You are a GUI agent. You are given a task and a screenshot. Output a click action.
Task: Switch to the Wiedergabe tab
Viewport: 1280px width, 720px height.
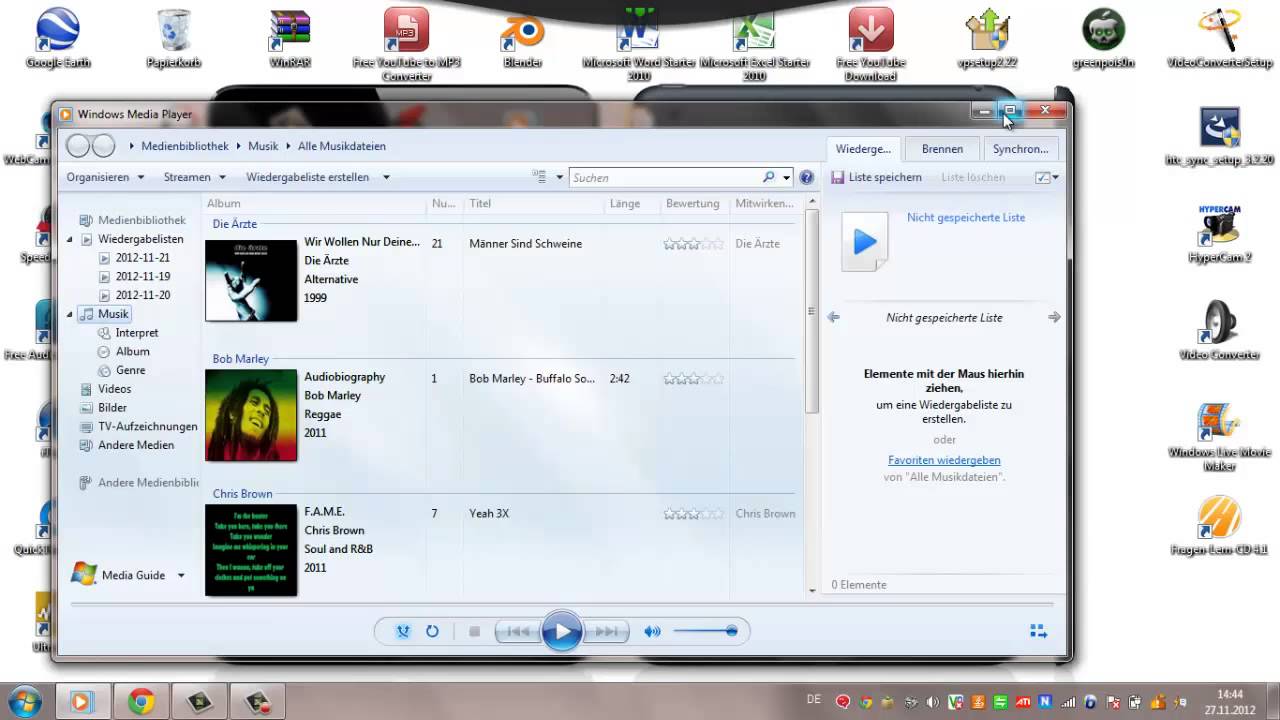tap(863, 149)
